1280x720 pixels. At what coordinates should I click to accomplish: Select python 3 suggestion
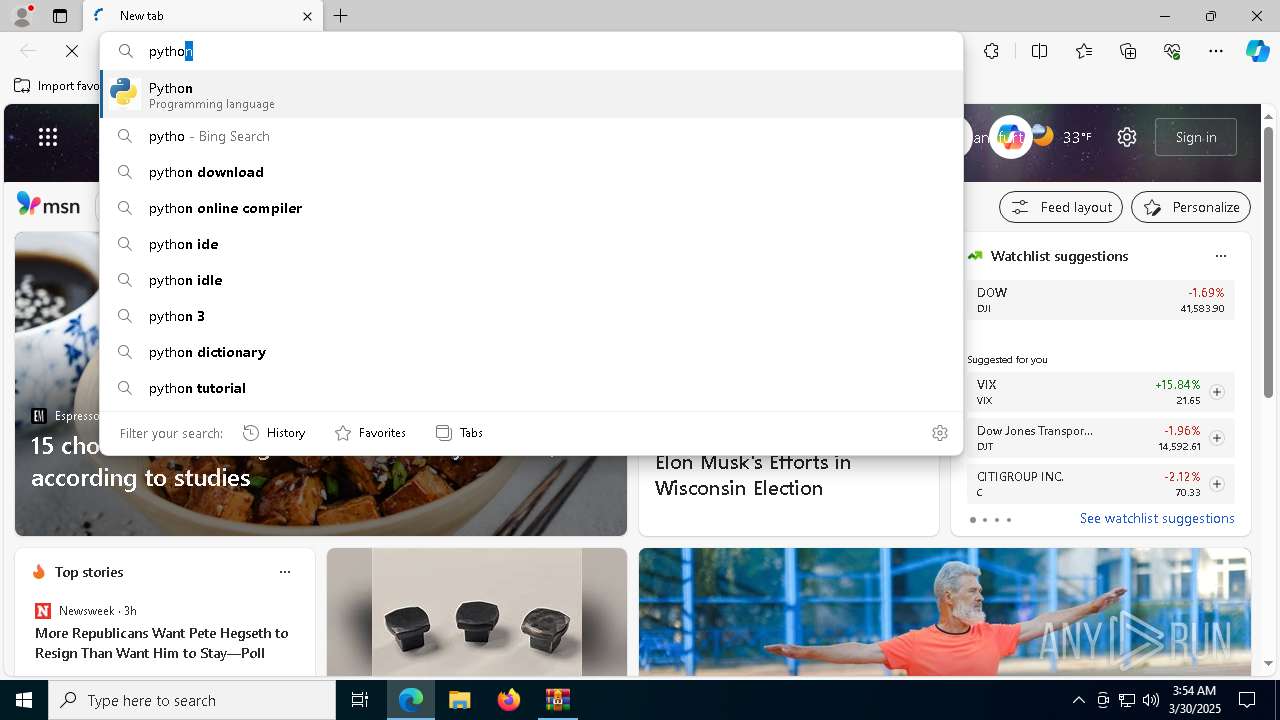[x=531, y=316]
